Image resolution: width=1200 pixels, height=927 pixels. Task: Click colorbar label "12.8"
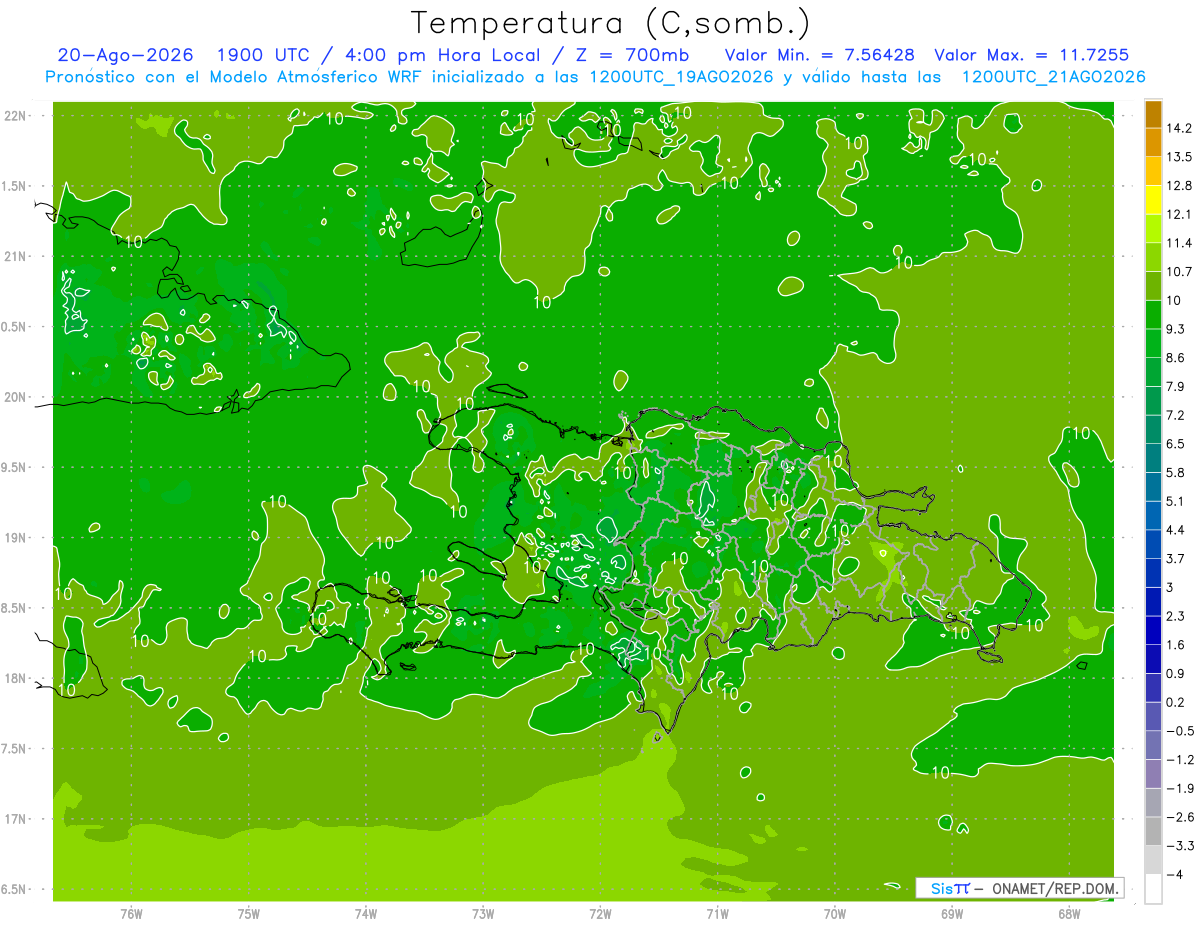click(1179, 186)
